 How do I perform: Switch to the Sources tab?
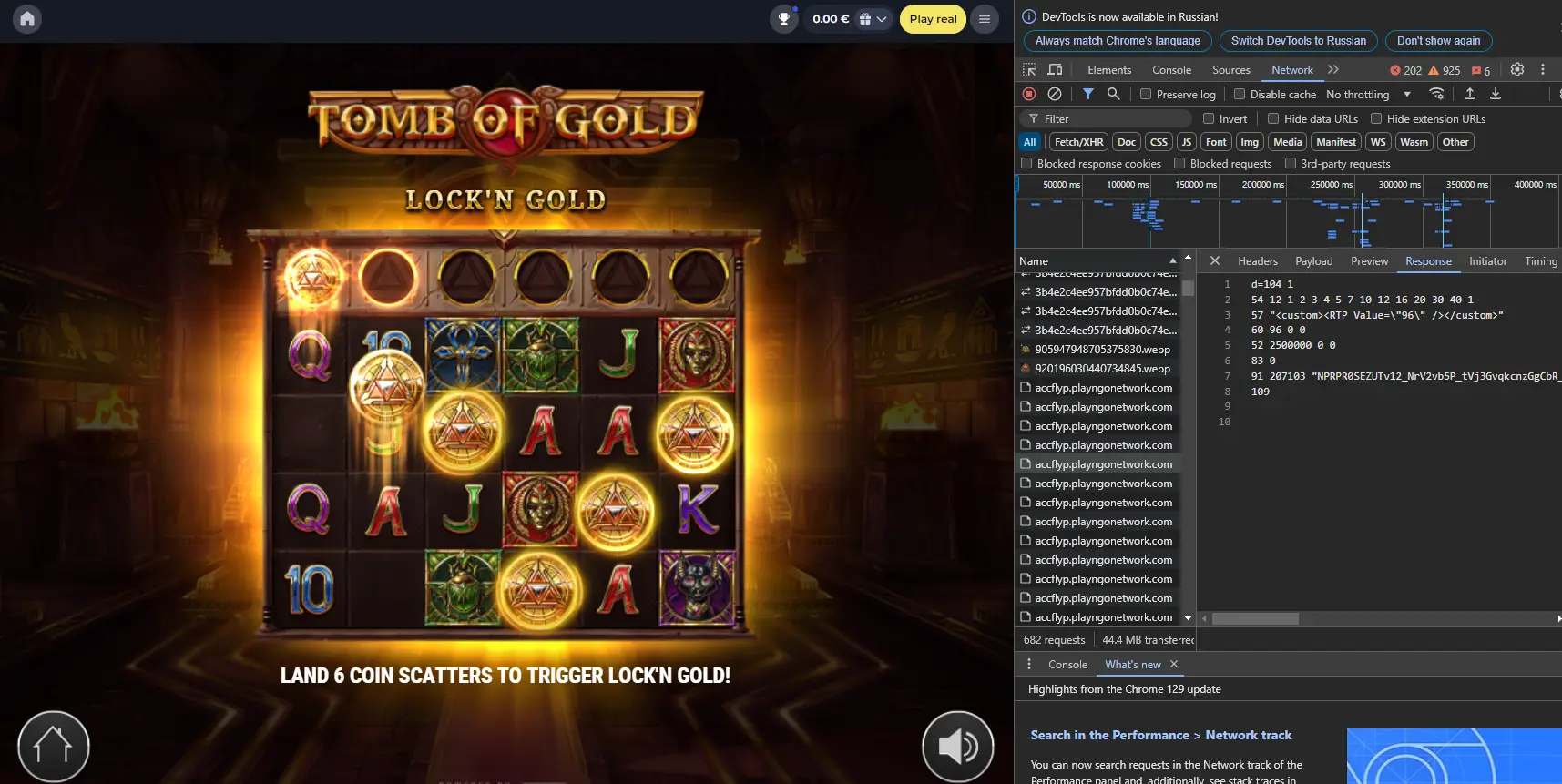[x=1231, y=70]
